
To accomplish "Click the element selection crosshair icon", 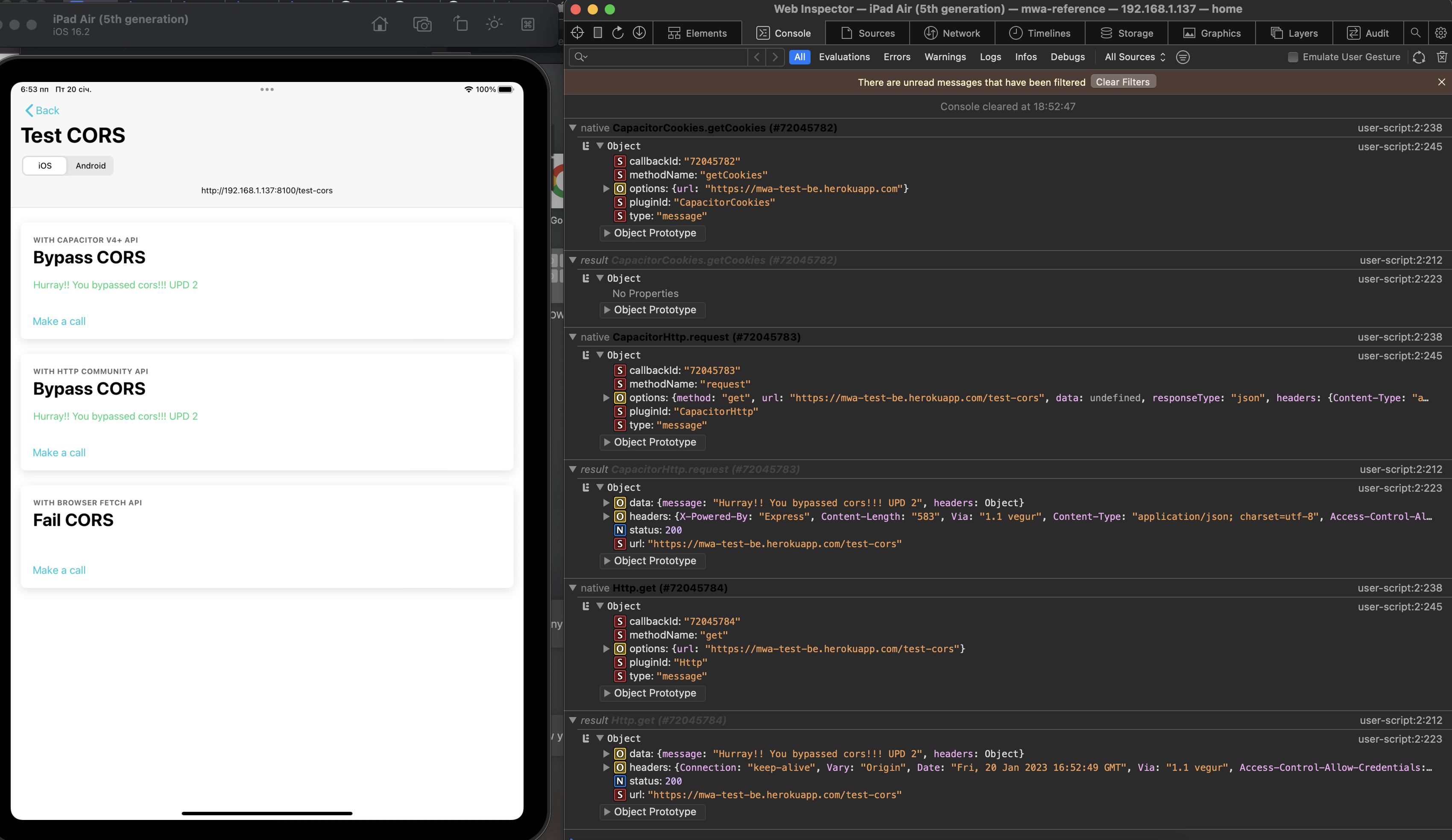I will 577,33.
